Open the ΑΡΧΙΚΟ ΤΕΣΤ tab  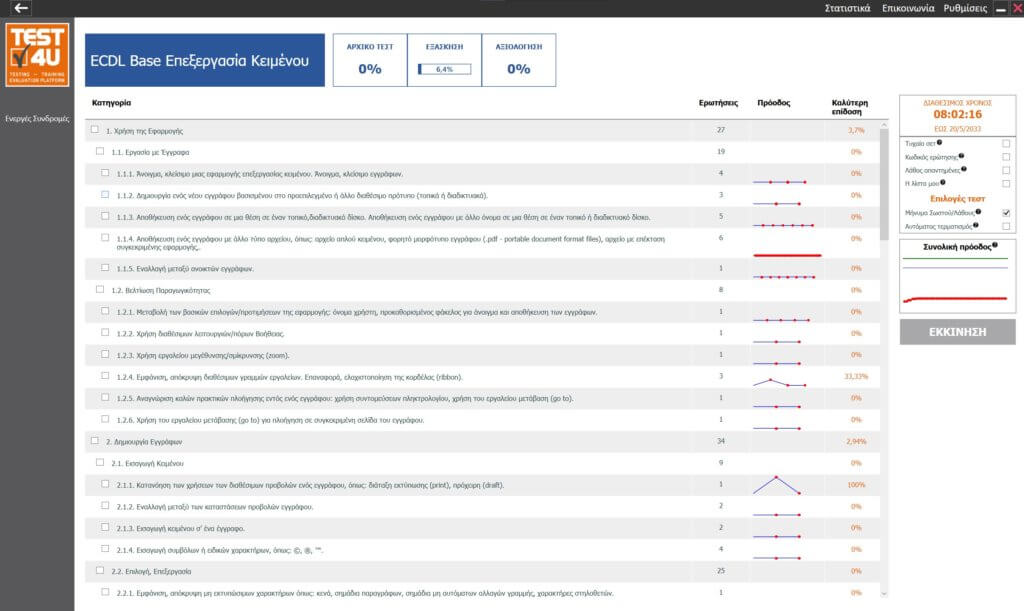pos(370,60)
